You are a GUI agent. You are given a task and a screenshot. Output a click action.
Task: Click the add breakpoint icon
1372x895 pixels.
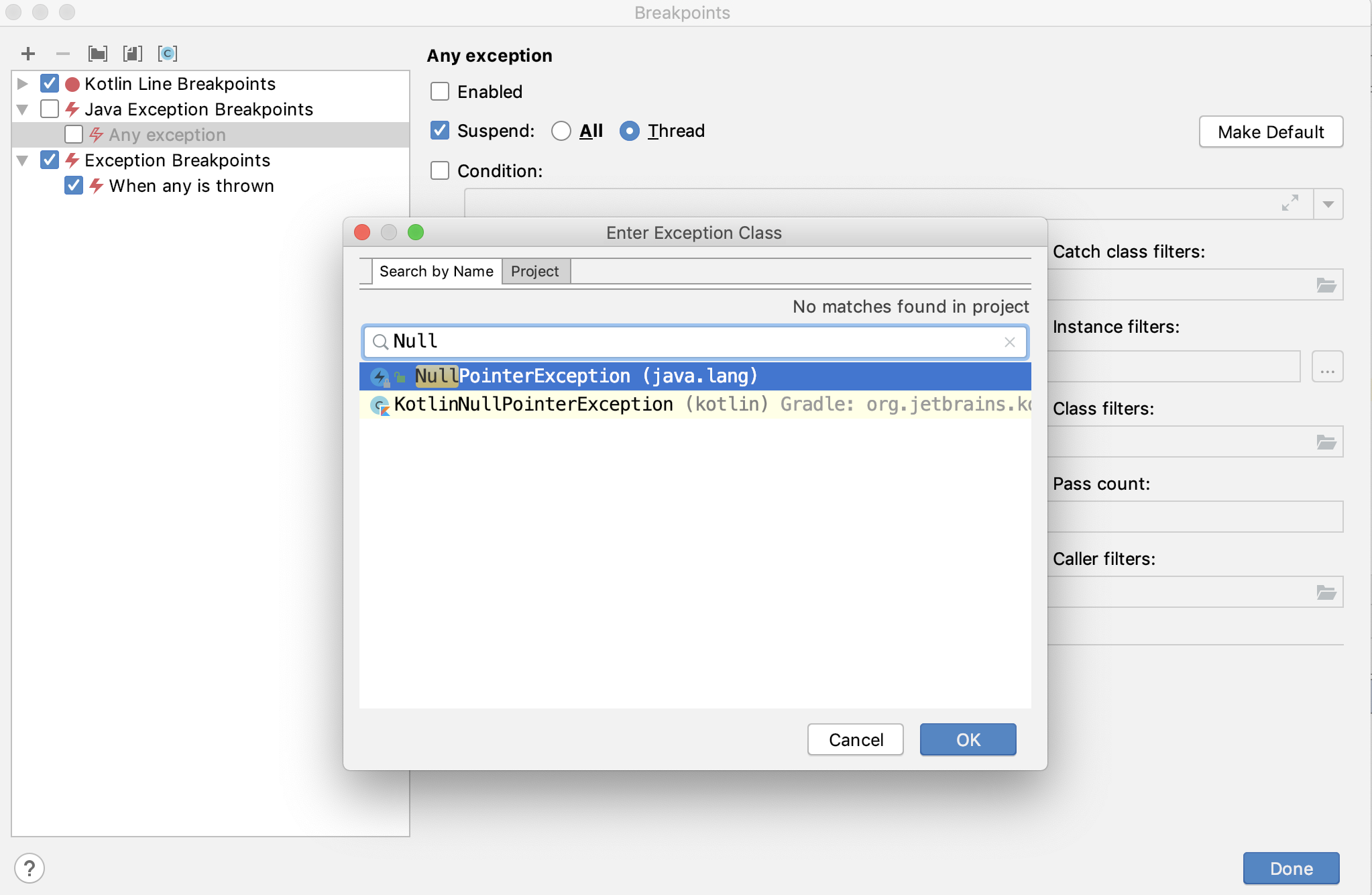[x=29, y=53]
